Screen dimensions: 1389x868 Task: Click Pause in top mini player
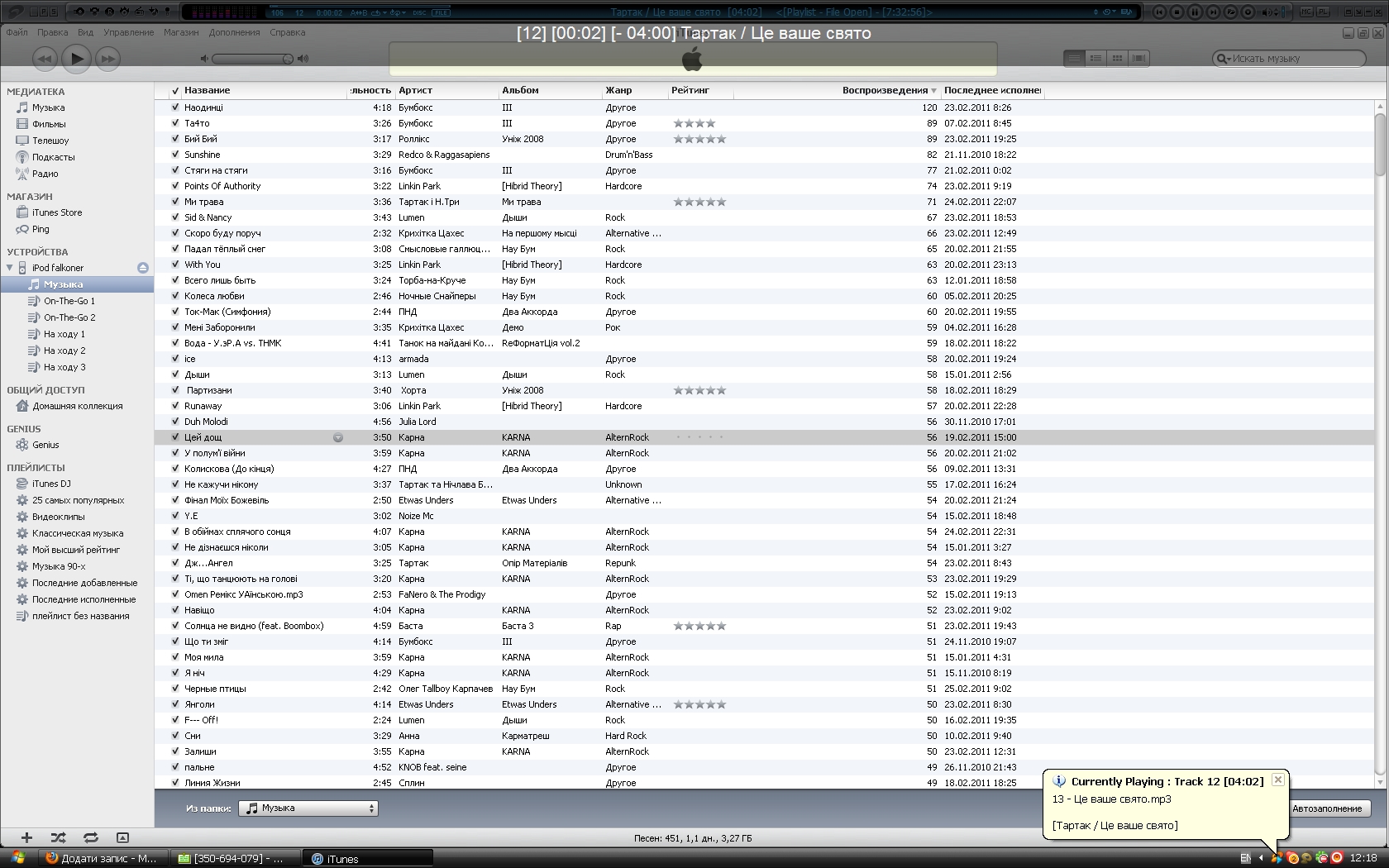[1196, 12]
